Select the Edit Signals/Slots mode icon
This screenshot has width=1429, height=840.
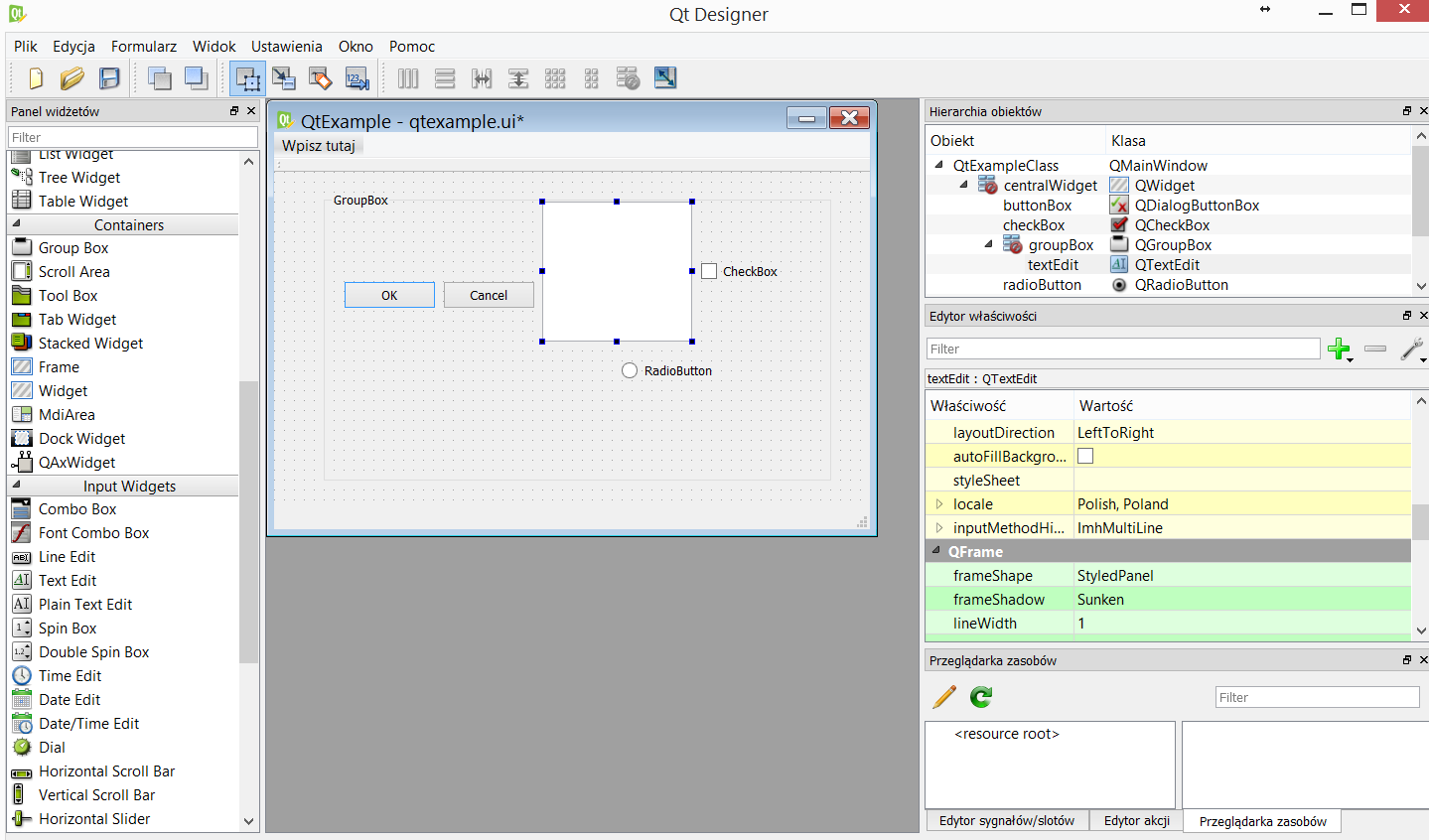pos(284,78)
